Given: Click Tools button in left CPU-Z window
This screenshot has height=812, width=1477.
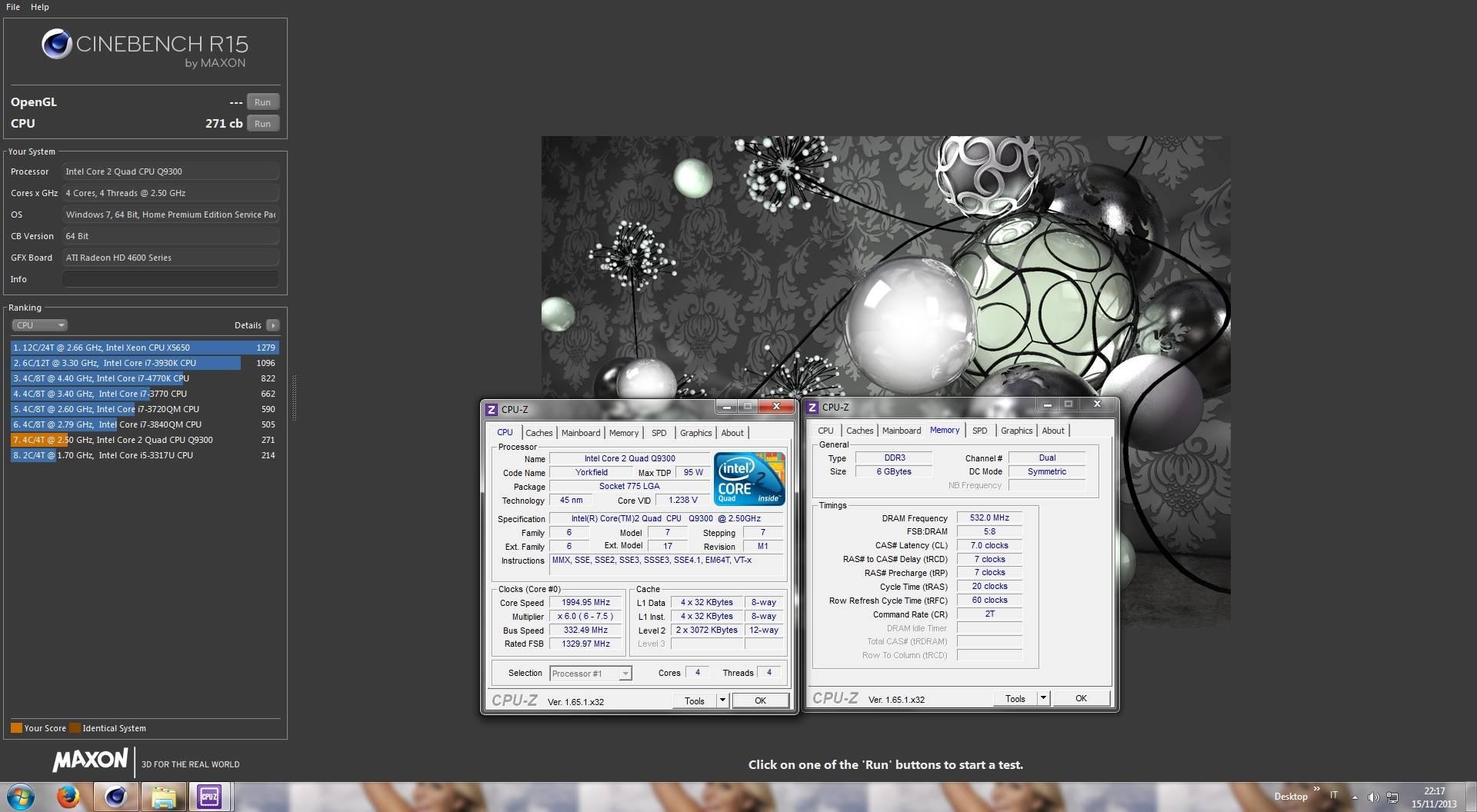Looking at the screenshot, I should (695, 701).
